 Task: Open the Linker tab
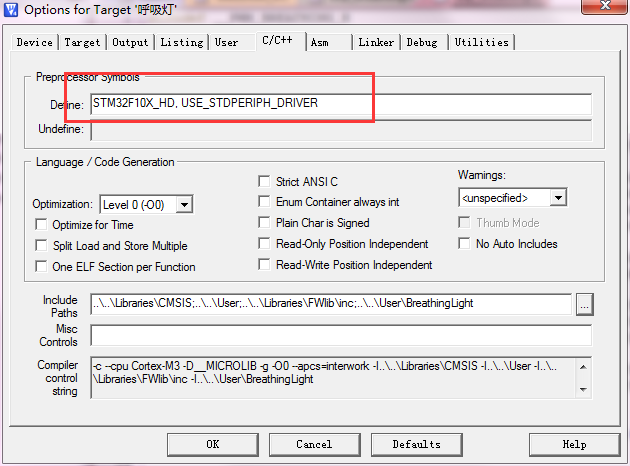(376, 42)
